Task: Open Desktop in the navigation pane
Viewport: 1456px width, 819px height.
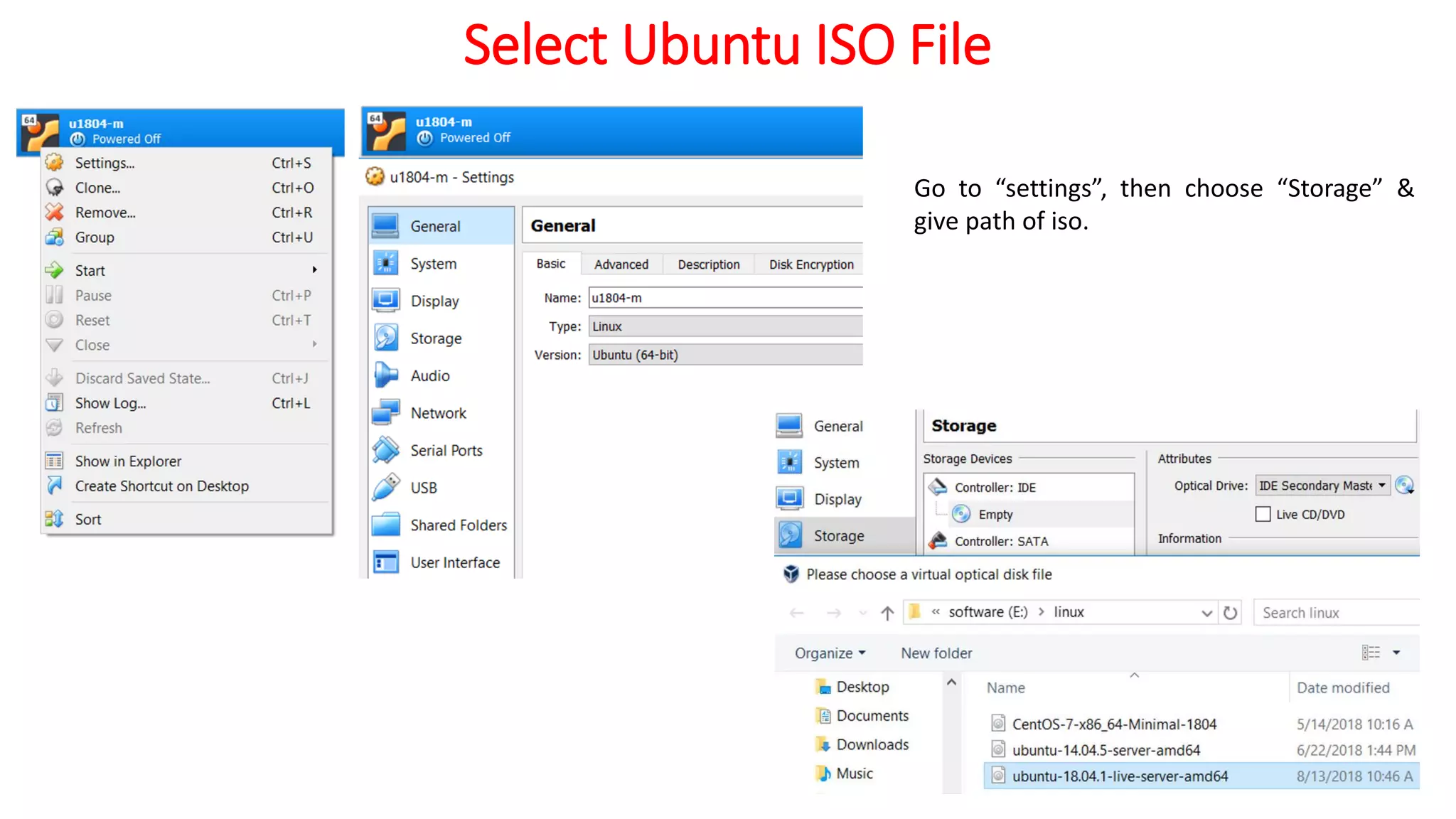Action: click(x=863, y=687)
